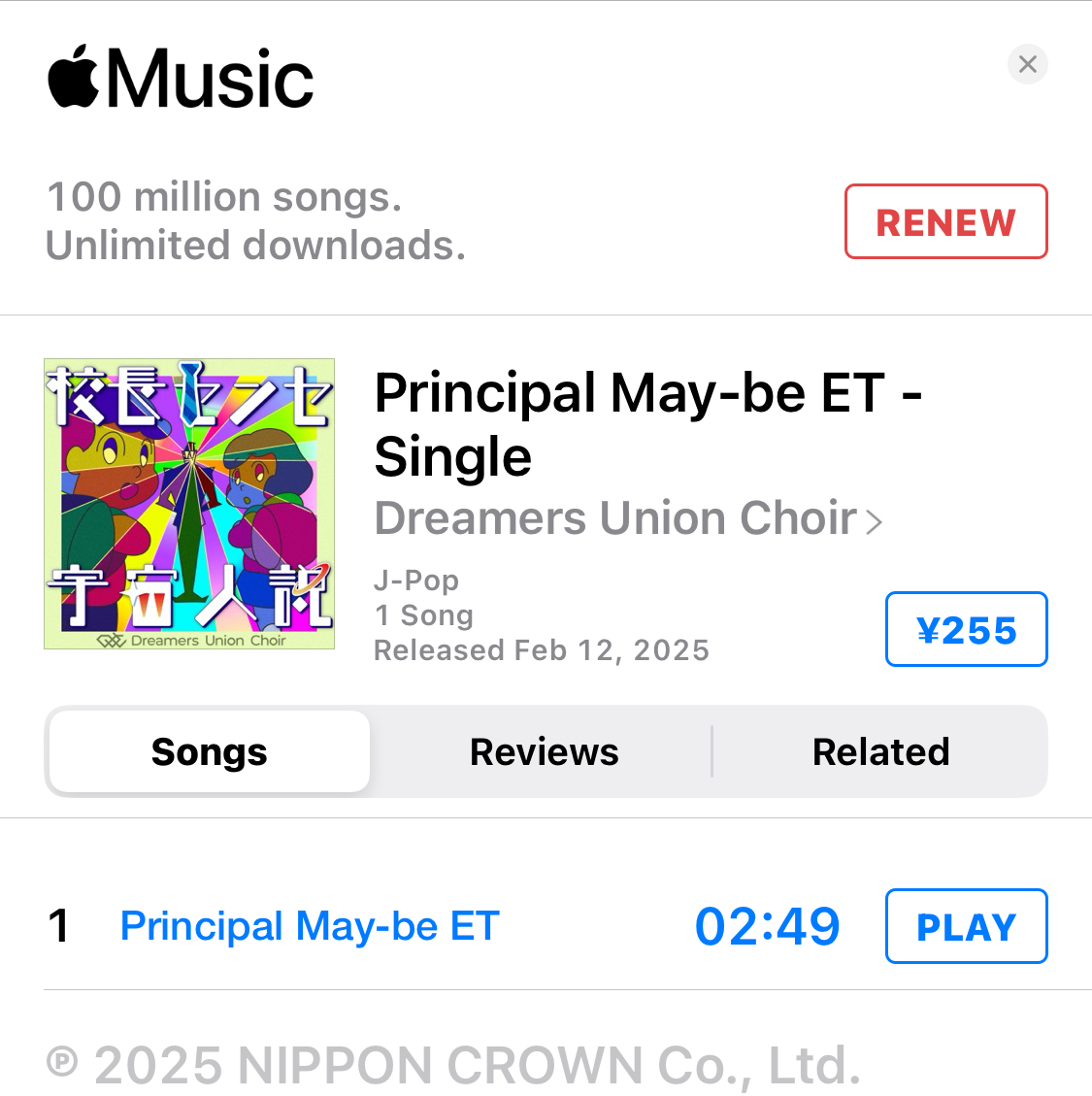Close the Apple Music banner
1092x1096 pixels.
pos(1027,64)
